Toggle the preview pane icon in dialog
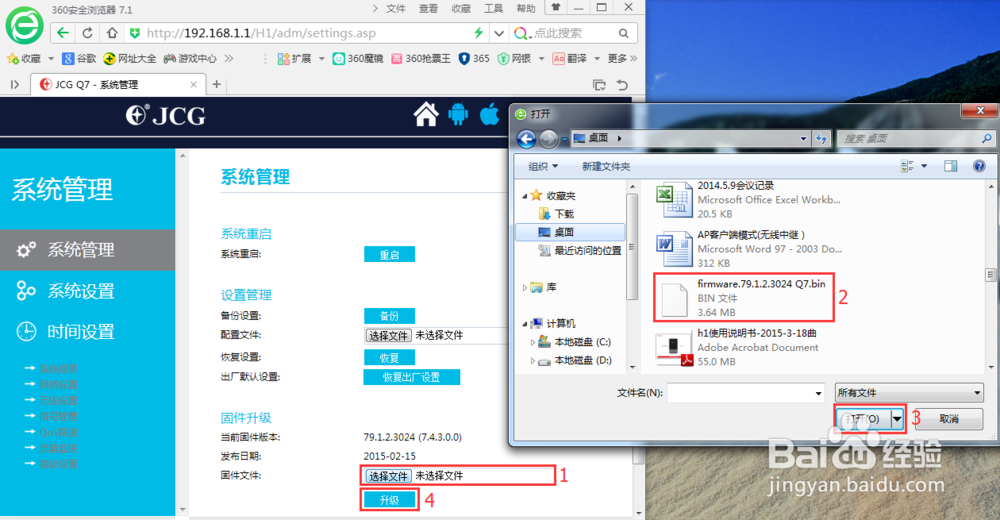The image size is (1000, 520). point(950,166)
